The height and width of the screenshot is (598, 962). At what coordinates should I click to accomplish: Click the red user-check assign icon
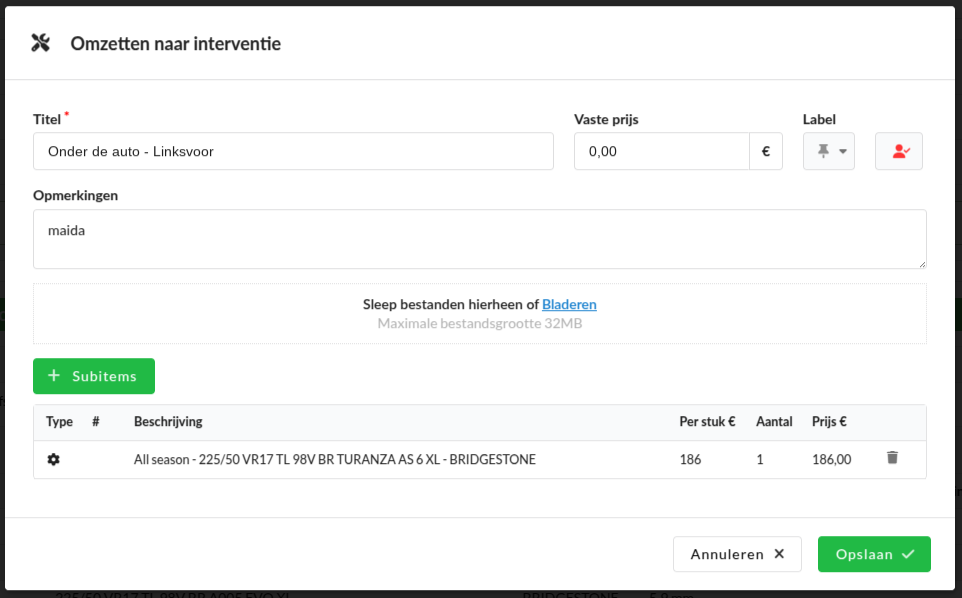coord(899,151)
